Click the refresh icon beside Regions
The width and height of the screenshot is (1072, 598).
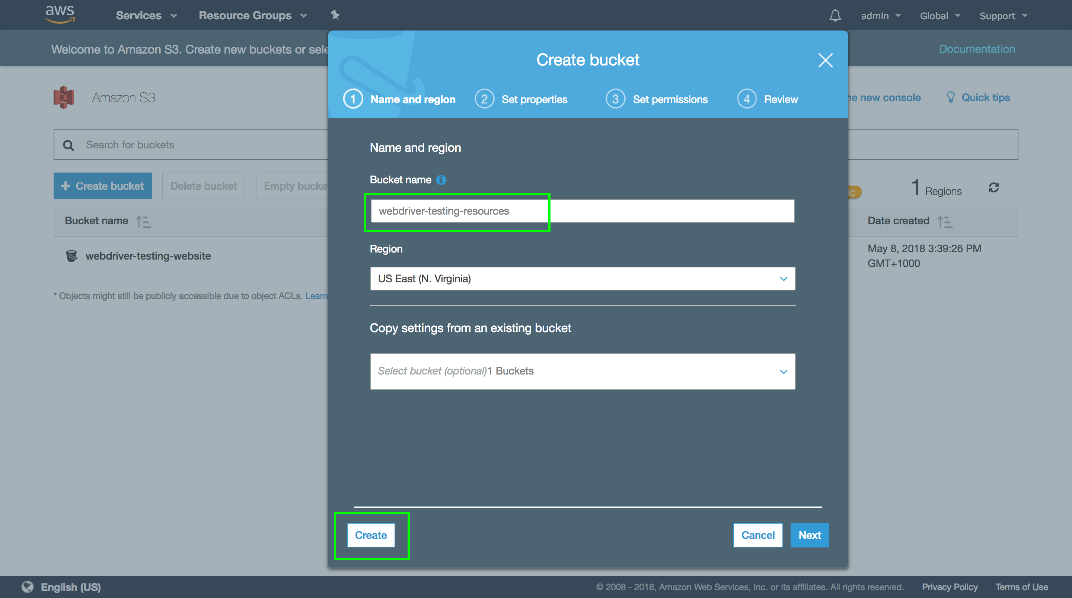pyautogui.click(x=993, y=188)
